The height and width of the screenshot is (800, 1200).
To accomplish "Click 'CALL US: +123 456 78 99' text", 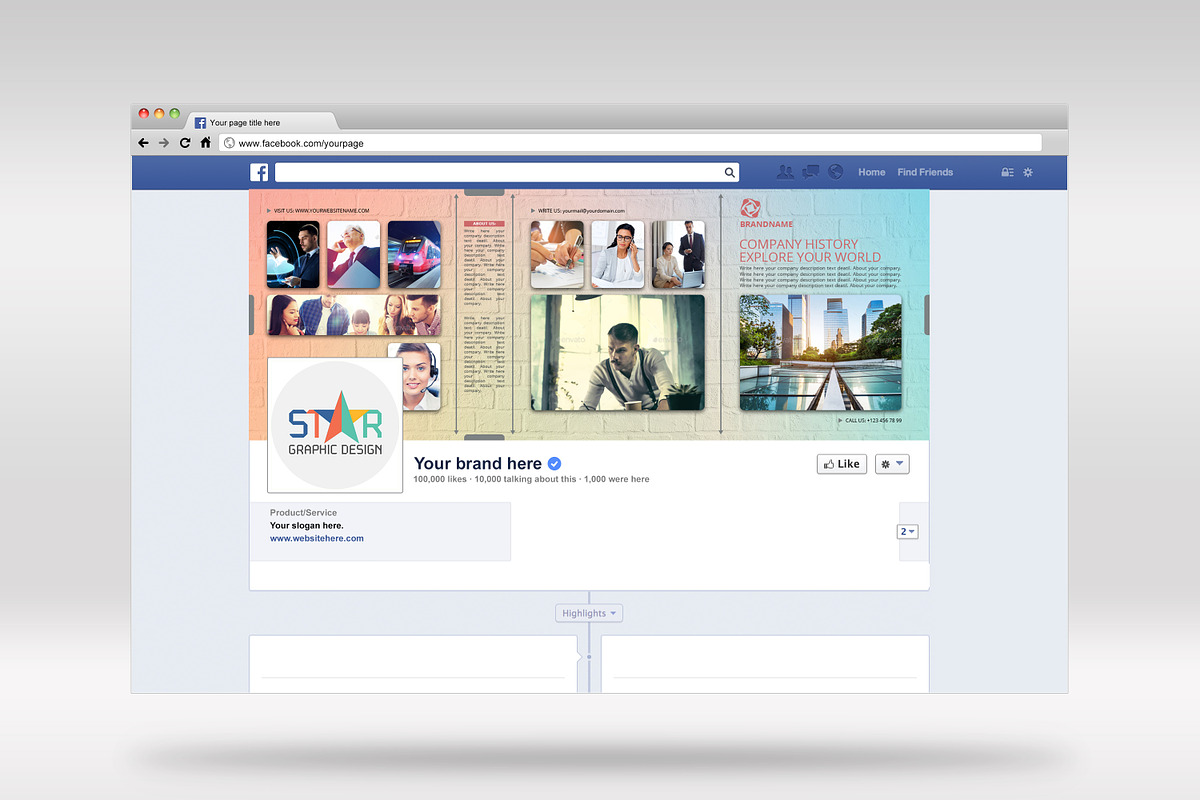I will pos(874,421).
